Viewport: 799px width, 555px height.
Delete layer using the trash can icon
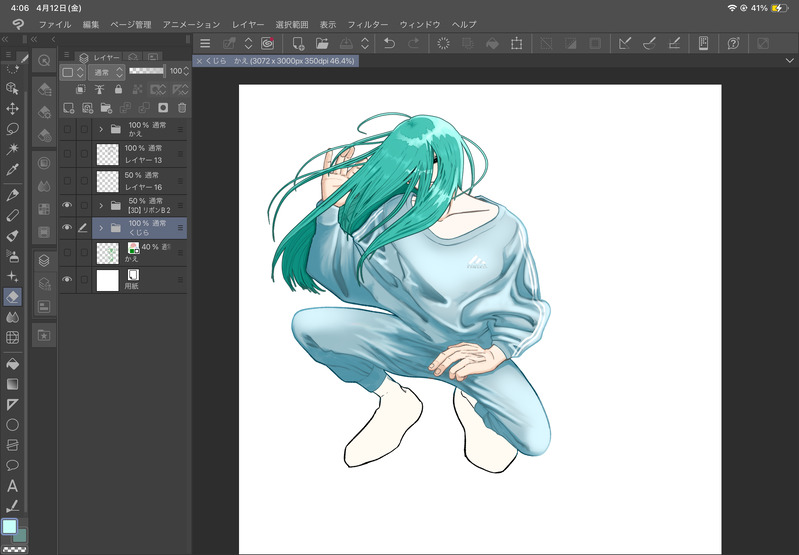point(181,107)
